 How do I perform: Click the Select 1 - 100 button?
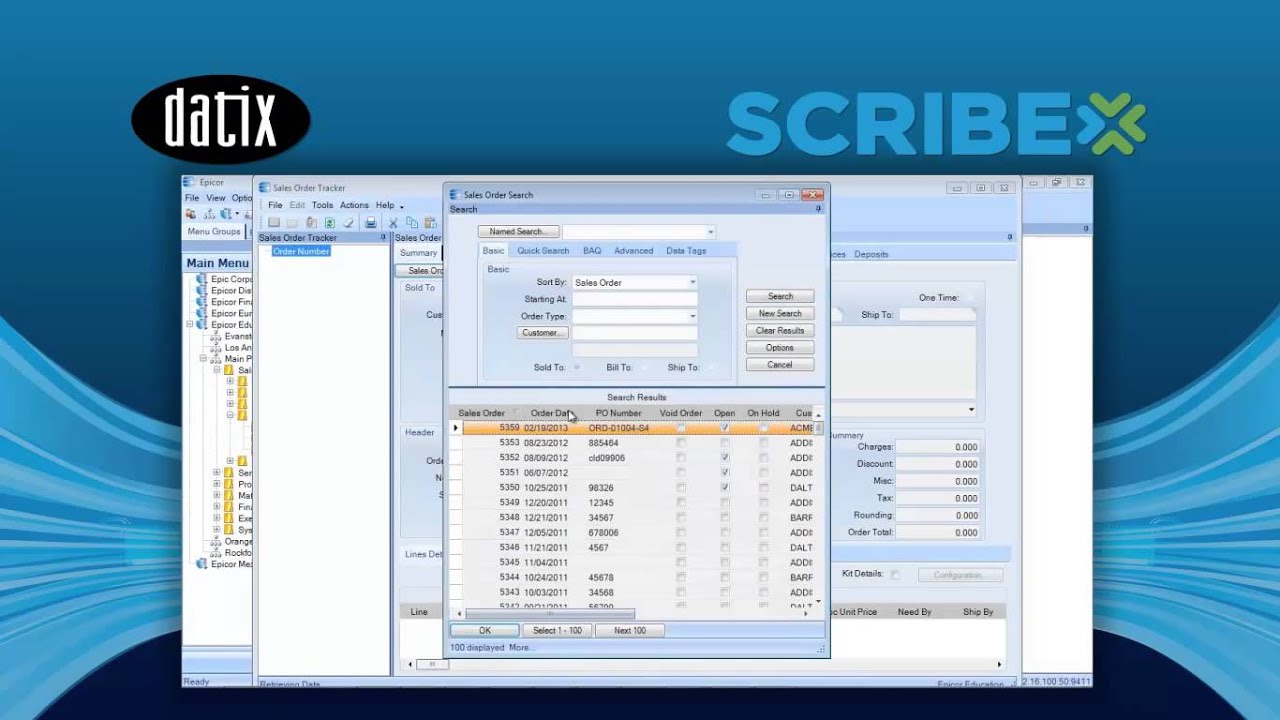point(557,631)
